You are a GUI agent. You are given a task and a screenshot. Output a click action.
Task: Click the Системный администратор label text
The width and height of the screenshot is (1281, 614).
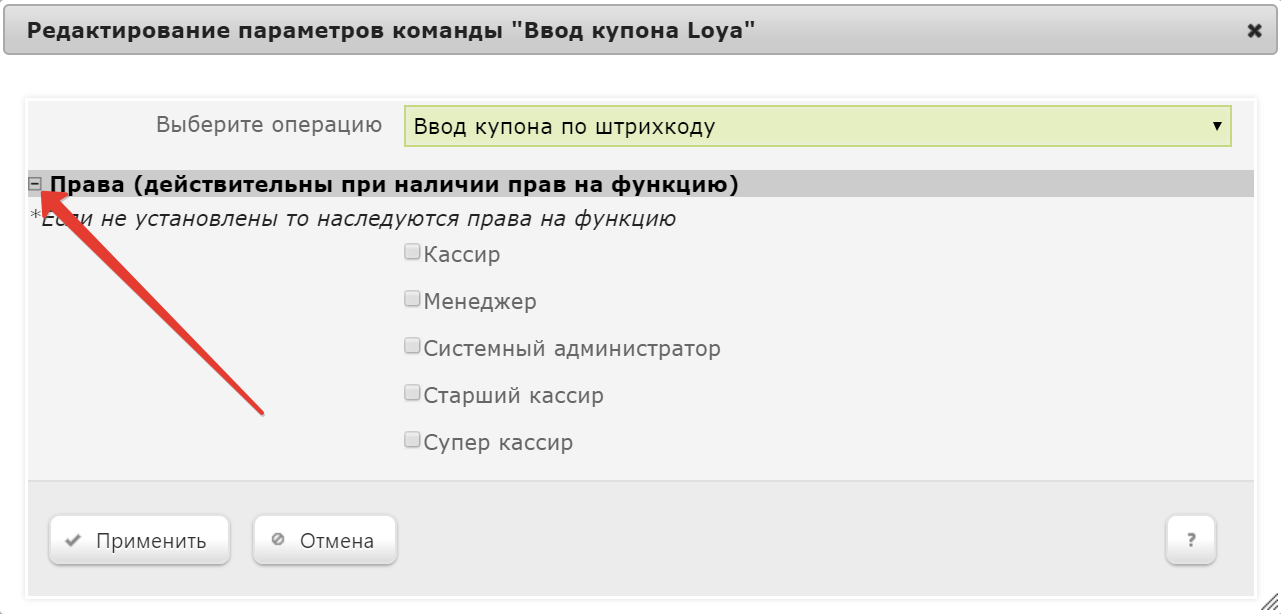pos(572,349)
